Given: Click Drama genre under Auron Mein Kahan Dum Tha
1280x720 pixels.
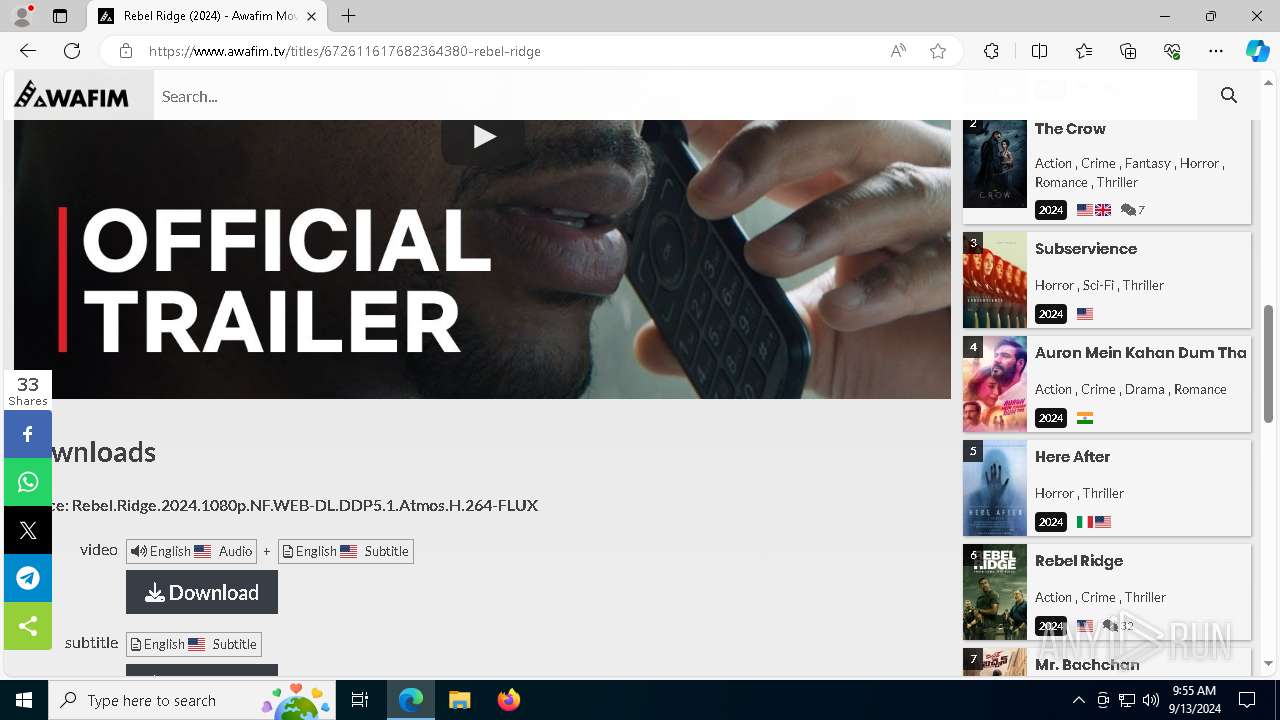Looking at the screenshot, I should click(1145, 389).
